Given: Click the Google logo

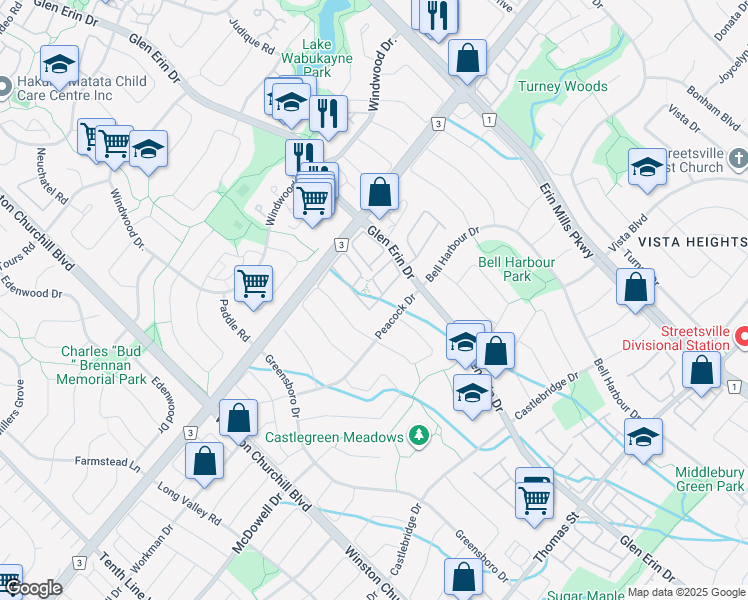Looking at the screenshot, I should tap(34, 589).
